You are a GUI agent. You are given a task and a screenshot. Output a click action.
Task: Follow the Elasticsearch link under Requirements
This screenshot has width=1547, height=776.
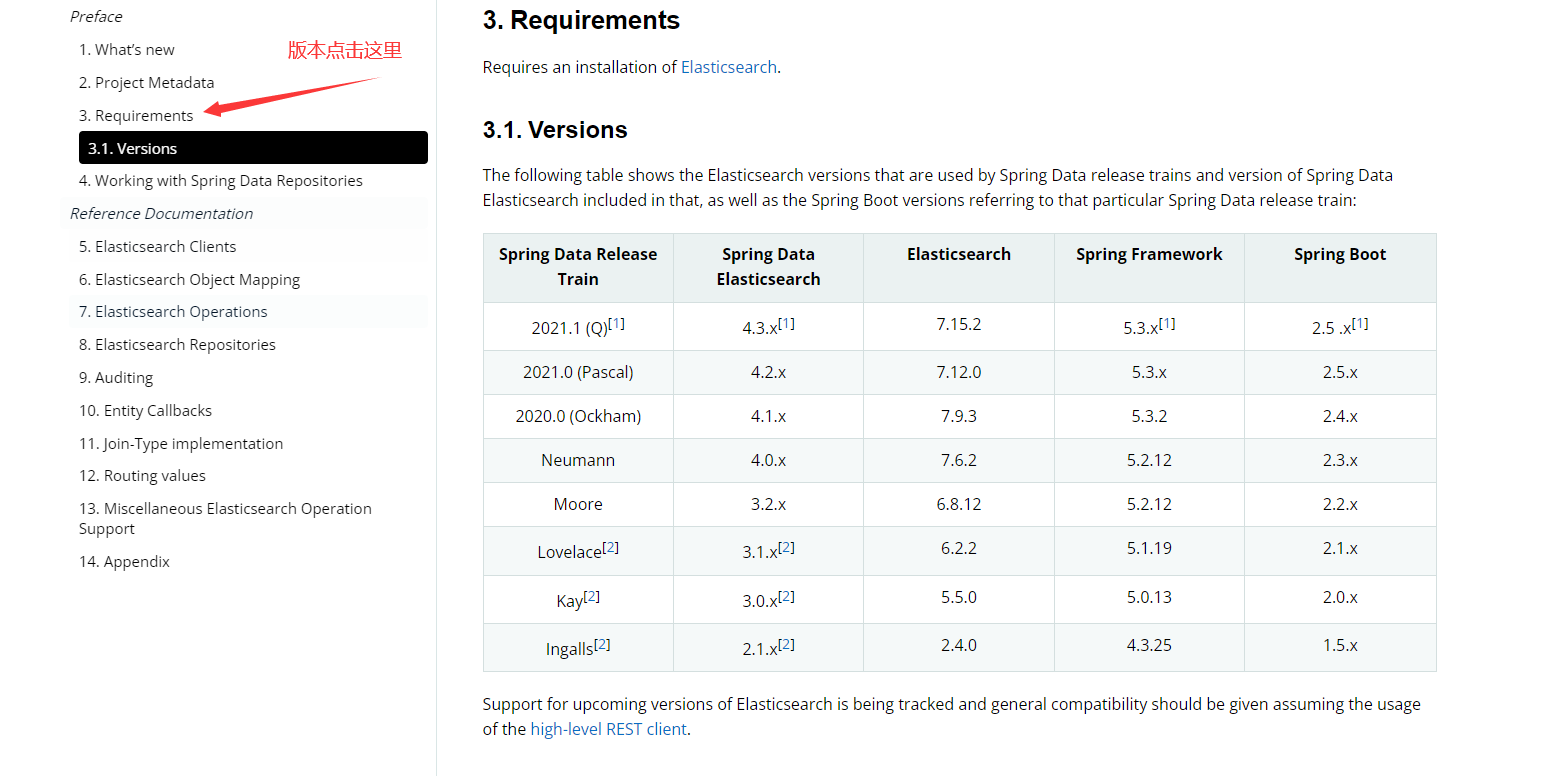click(729, 67)
